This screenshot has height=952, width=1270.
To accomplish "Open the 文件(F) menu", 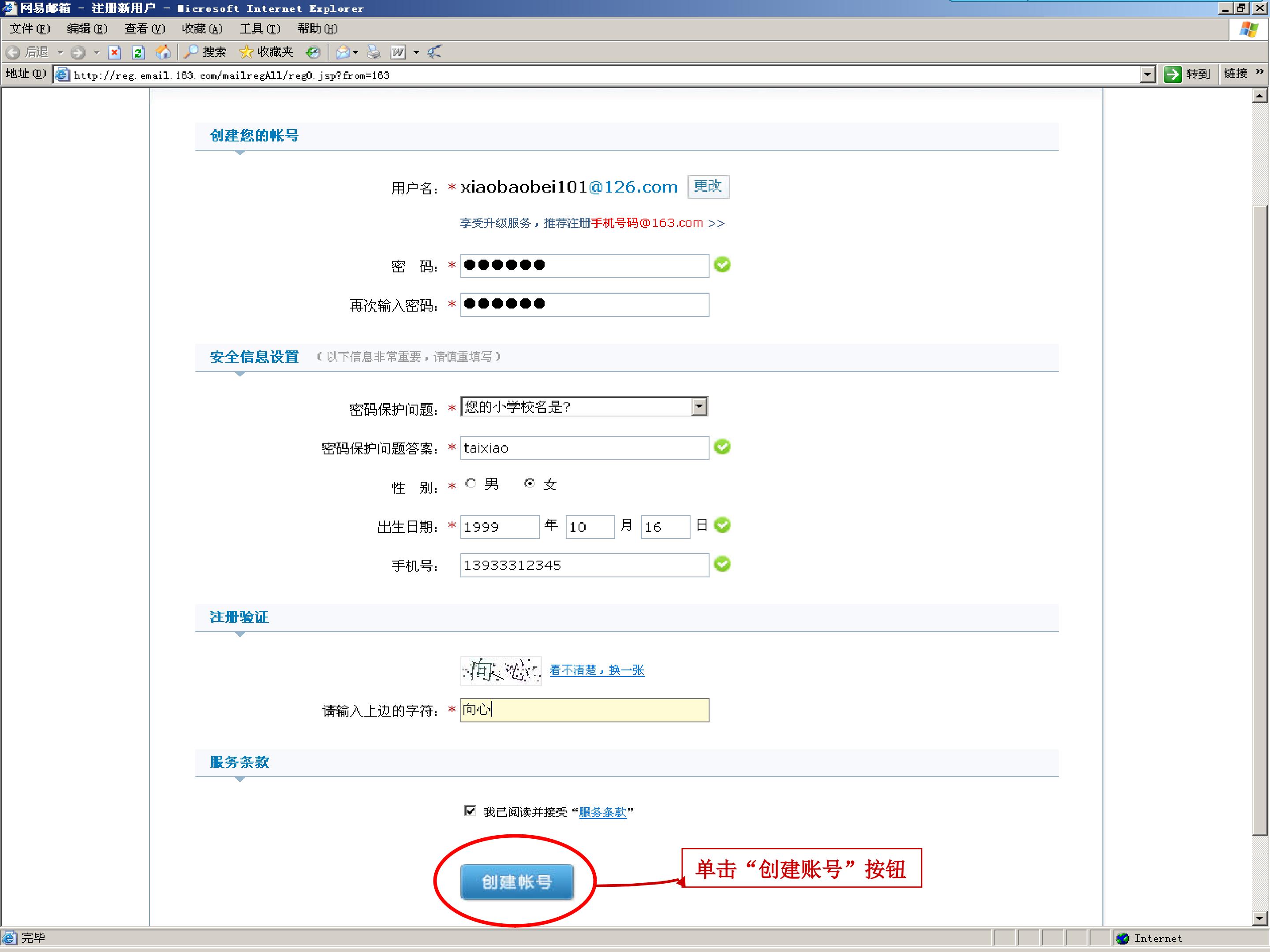I will [x=29, y=29].
